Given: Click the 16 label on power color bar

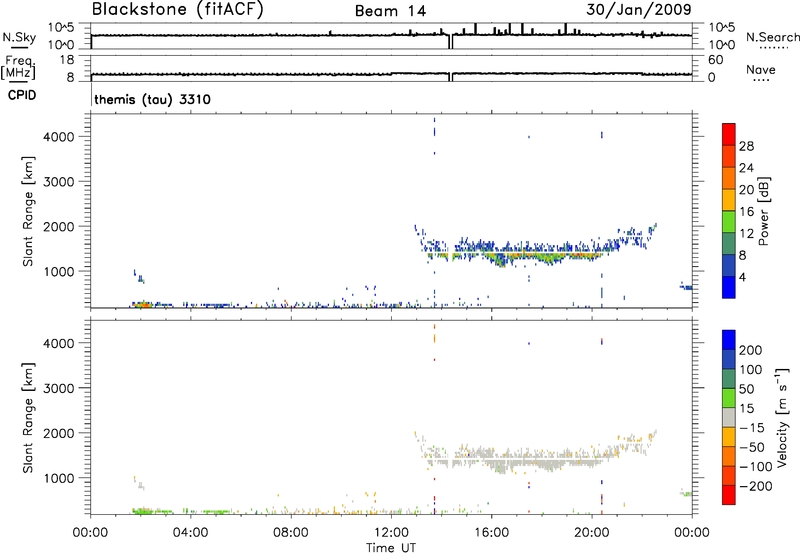Looking at the screenshot, I should pyautogui.click(x=746, y=212).
